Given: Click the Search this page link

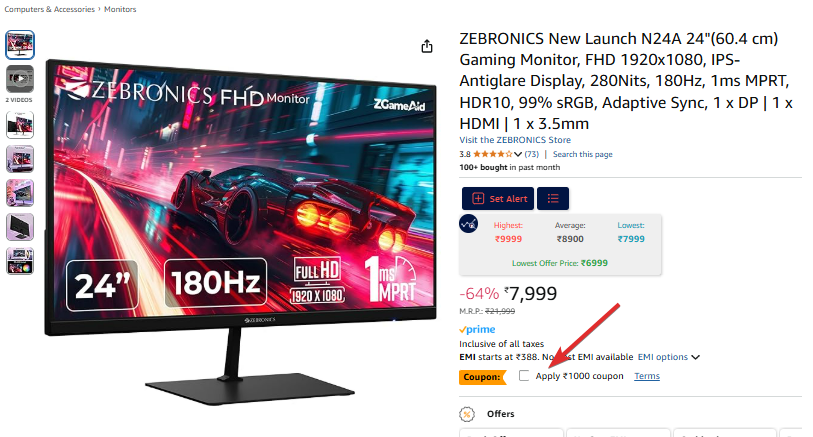Looking at the screenshot, I should click(x=582, y=154).
